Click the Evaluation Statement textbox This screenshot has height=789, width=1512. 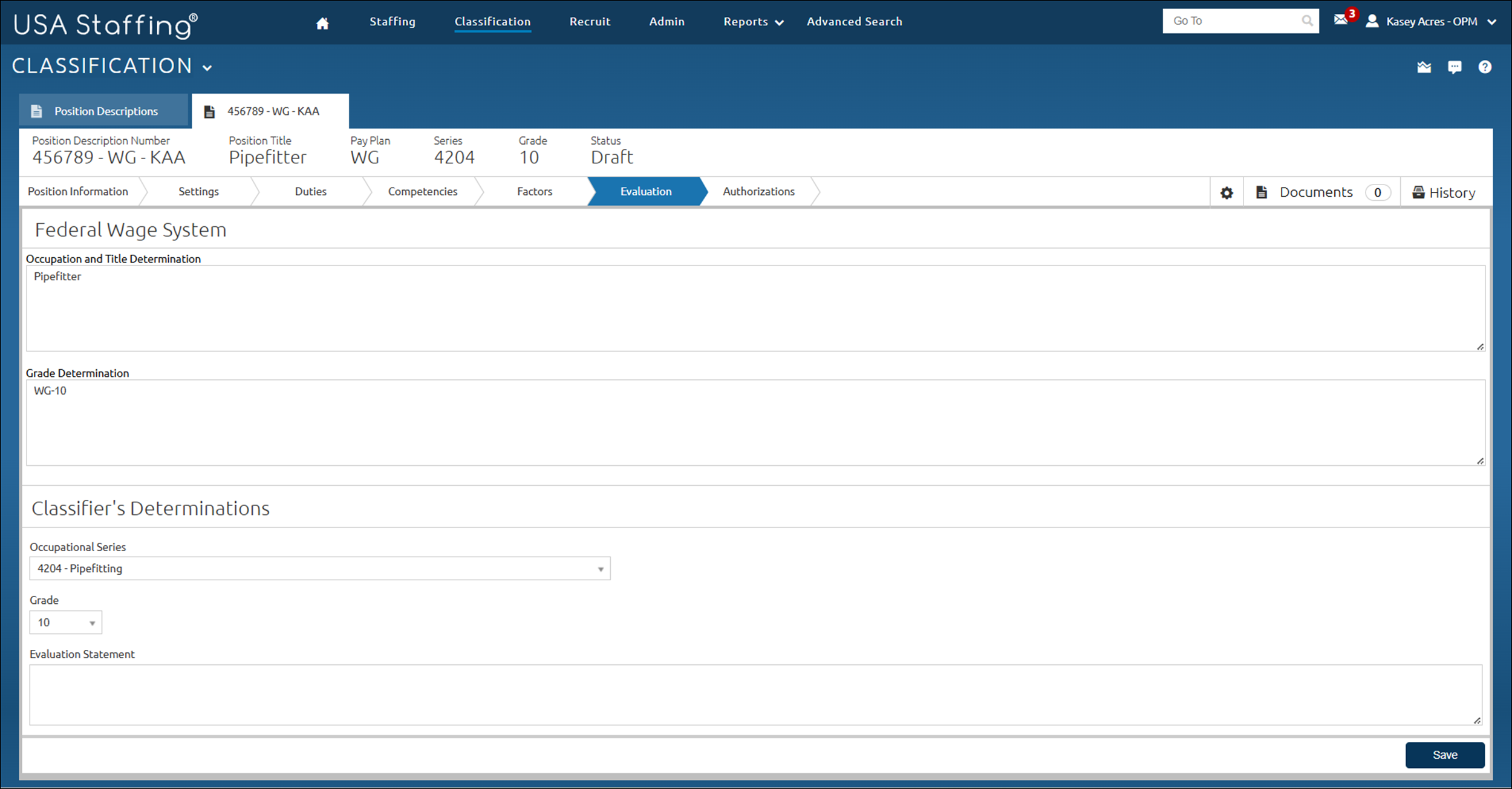[755, 695]
